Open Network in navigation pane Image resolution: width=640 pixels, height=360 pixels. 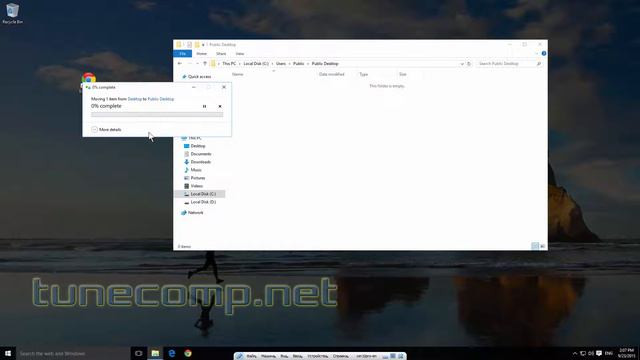pyautogui.click(x=192, y=213)
